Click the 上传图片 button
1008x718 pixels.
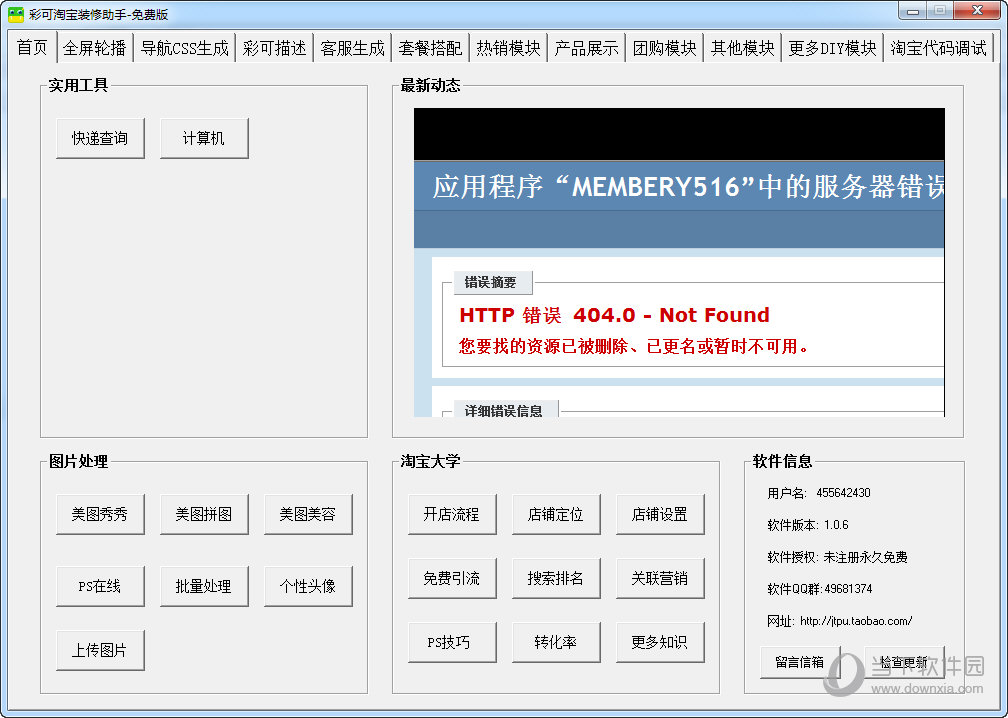(100, 651)
